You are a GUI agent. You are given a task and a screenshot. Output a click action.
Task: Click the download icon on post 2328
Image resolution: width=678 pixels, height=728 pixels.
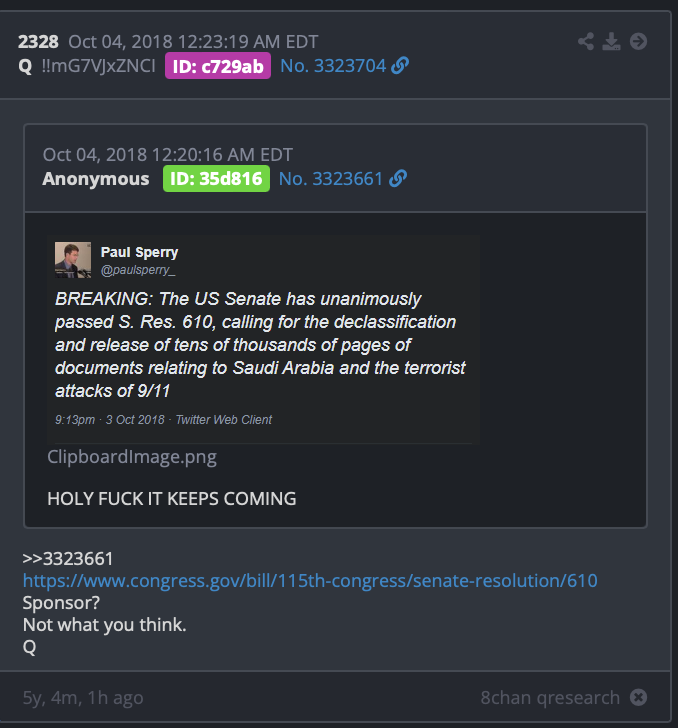(x=611, y=41)
